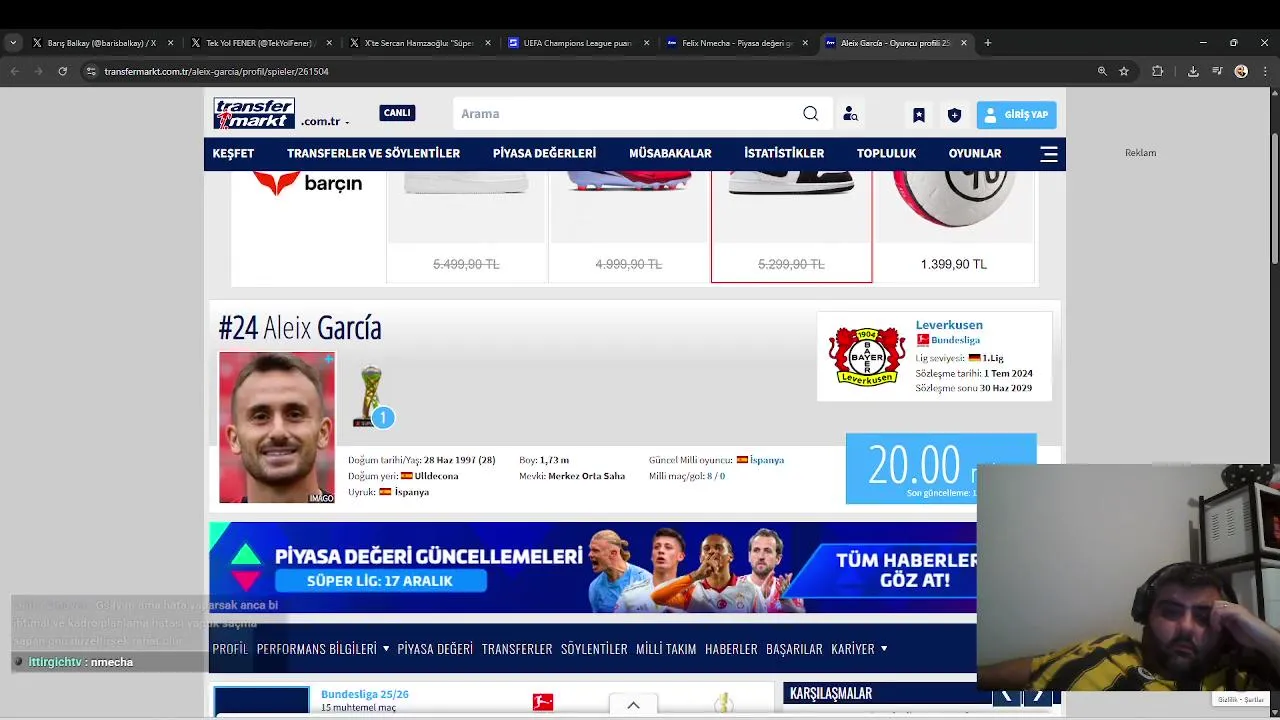Click the Bayer Leverkusen club crest
The image size is (1280, 720).
[x=867, y=356]
